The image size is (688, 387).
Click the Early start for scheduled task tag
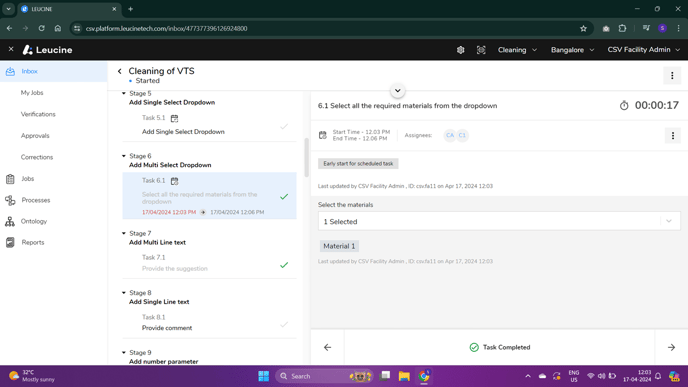[358, 164]
